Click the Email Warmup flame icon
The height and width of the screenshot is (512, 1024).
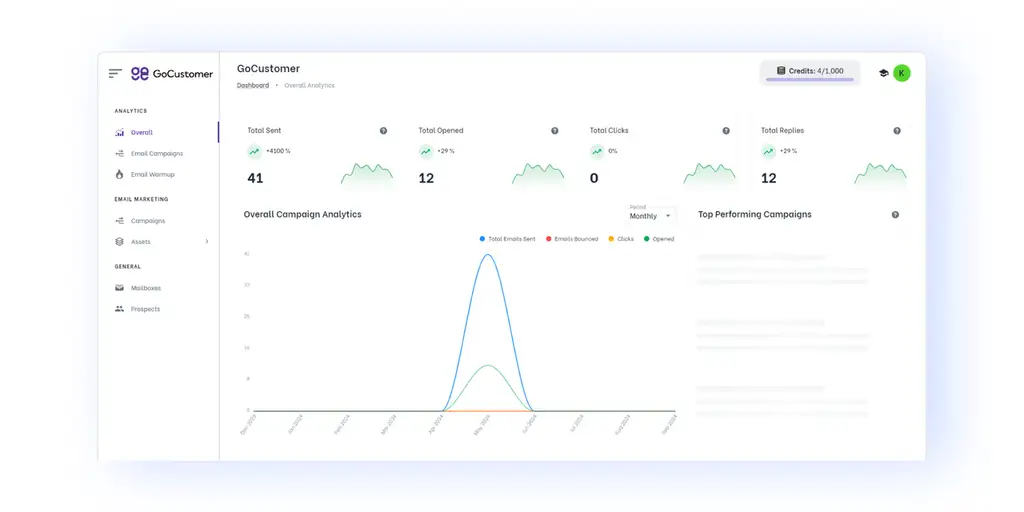click(120, 174)
